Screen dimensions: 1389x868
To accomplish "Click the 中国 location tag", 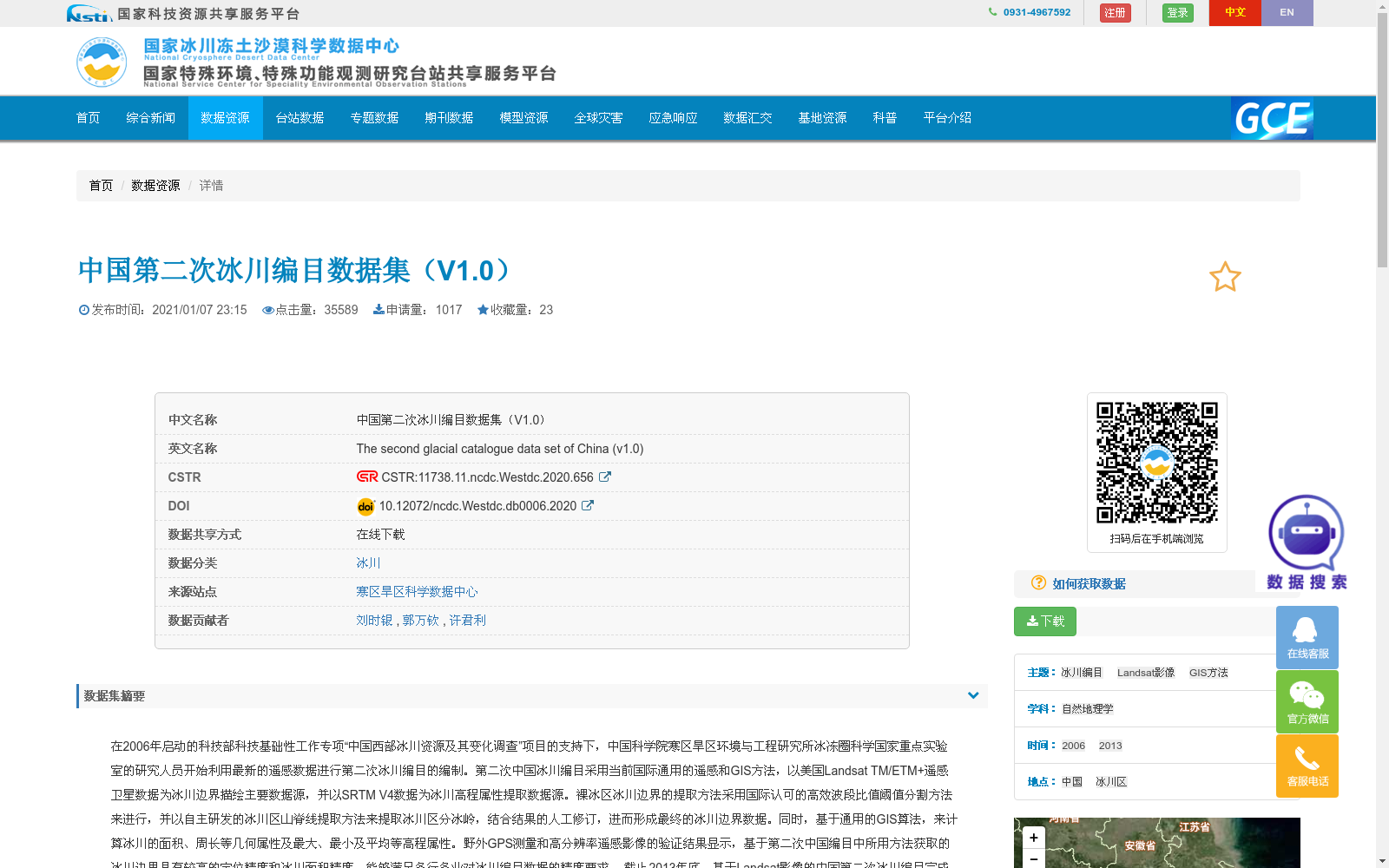I will (x=1072, y=782).
